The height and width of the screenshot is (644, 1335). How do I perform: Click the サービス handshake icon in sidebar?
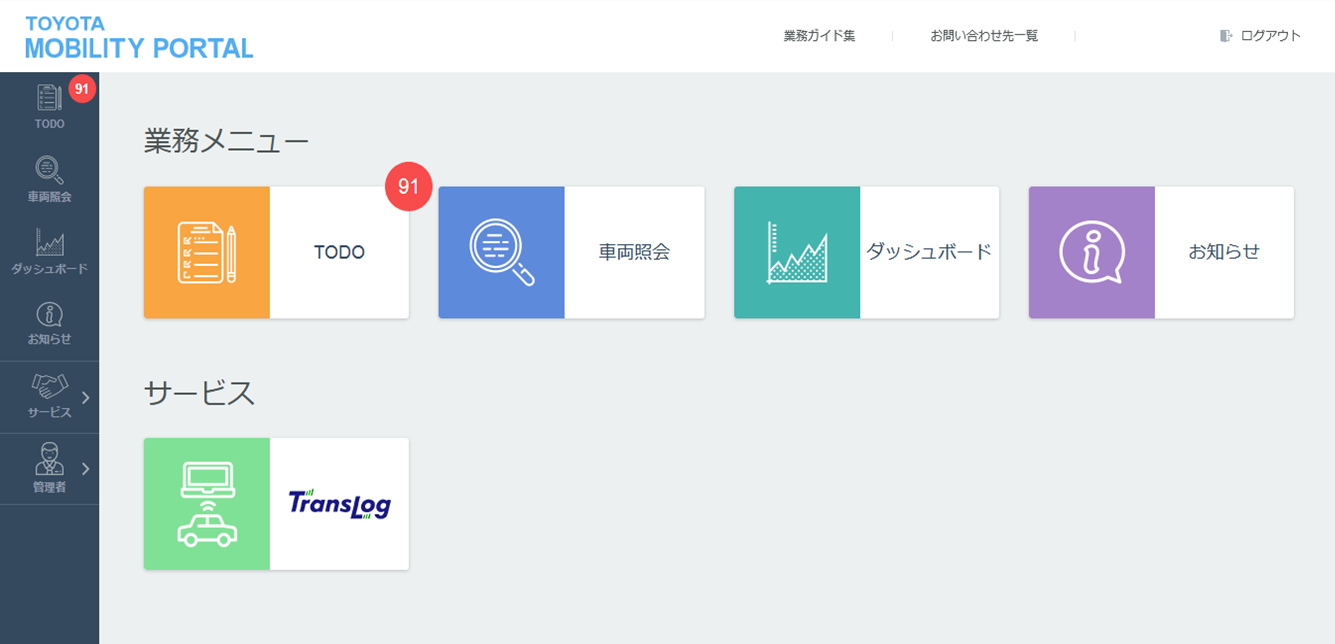click(x=49, y=386)
